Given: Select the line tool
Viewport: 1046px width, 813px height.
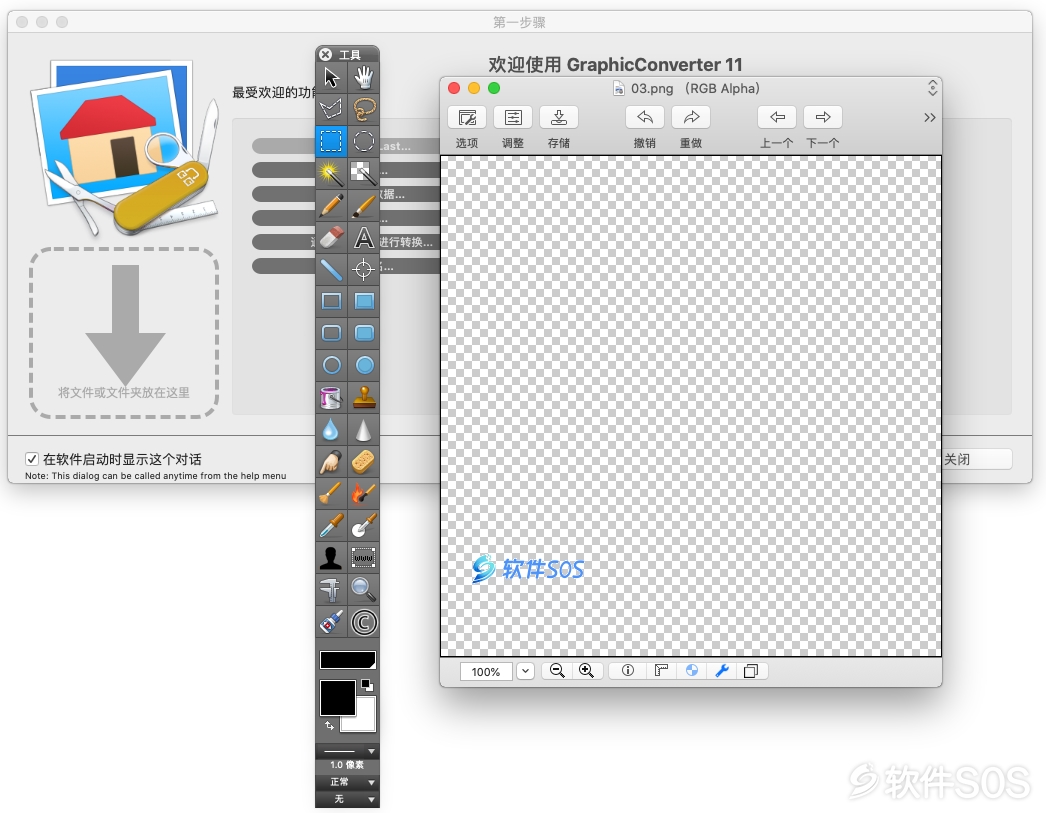Looking at the screenshot, I should pyautogui.click(x=332, y=269).
